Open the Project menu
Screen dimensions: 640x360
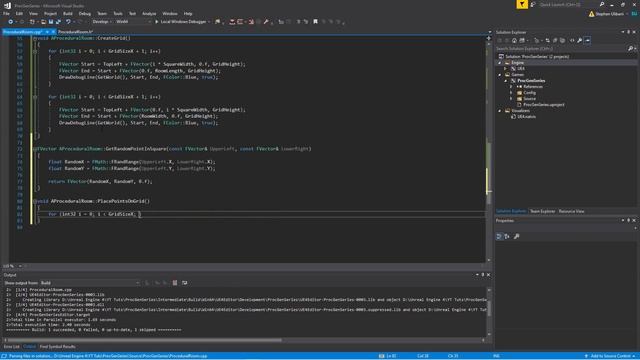[x=50, y=13]
